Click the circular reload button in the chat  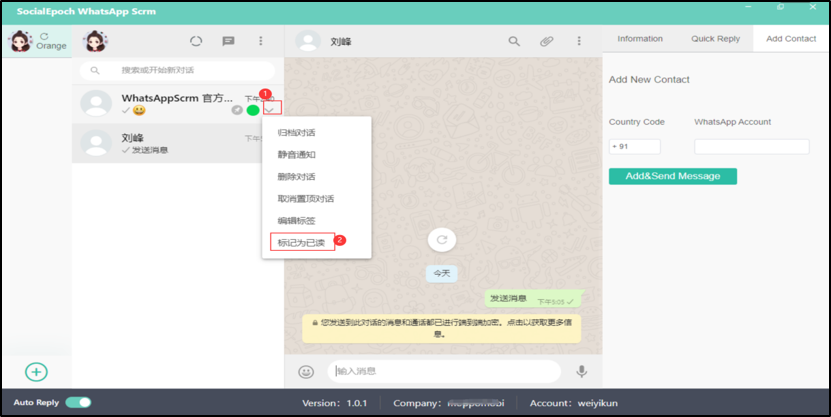(442, 239)
